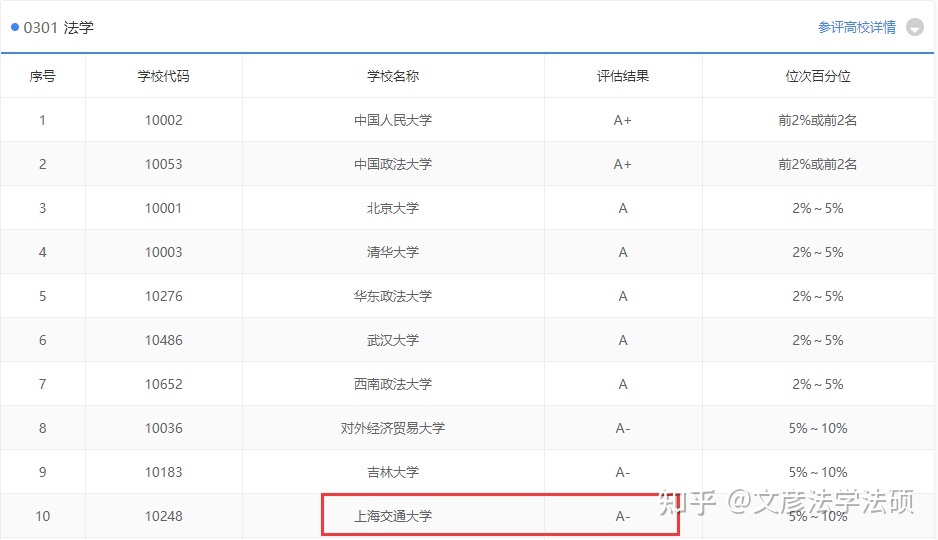Screen dimensions: 938x540
Task: Select school name 上海交通大学
Action: (x=393, y=516)
